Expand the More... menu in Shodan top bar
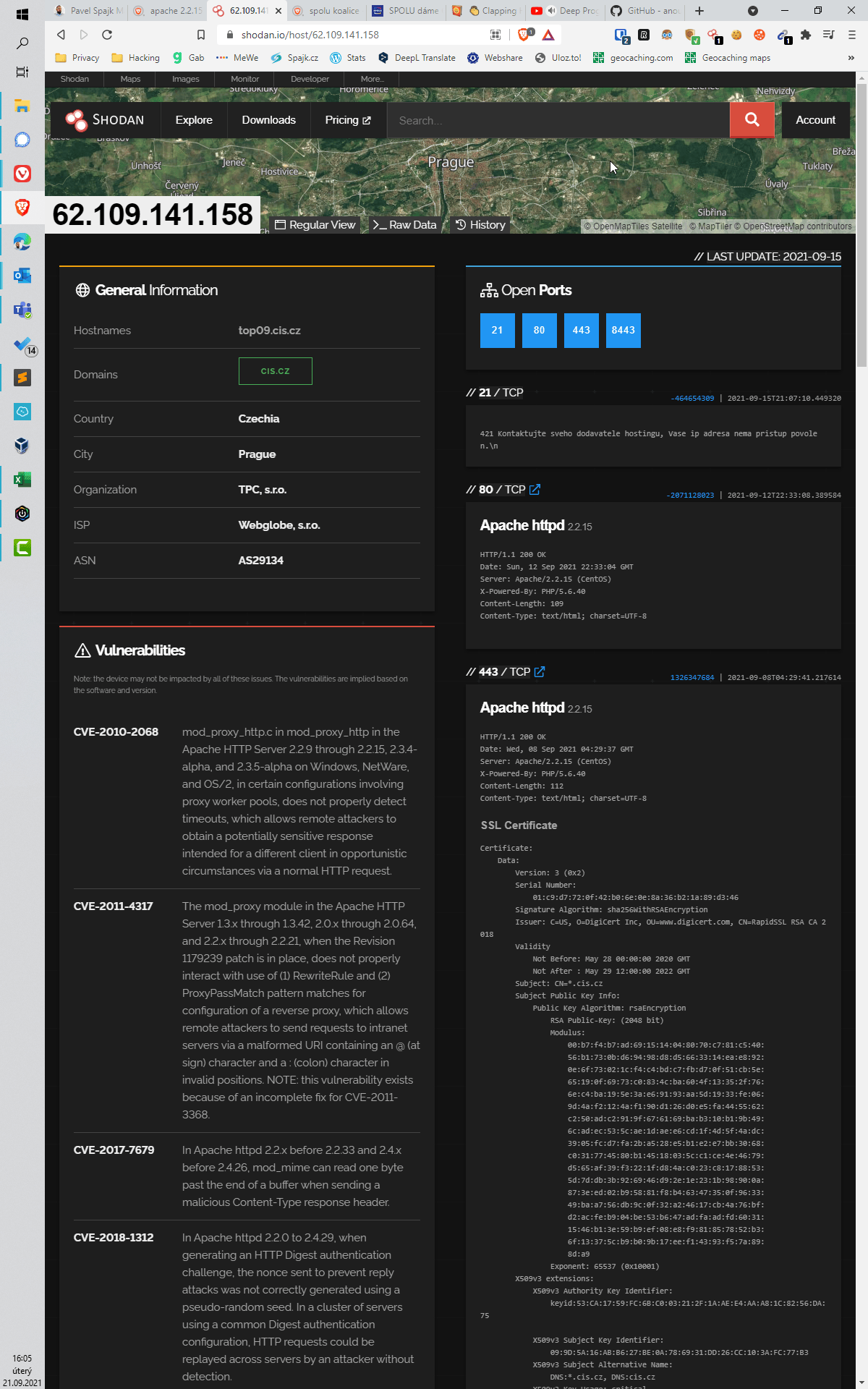The height and width of the screenshot is (1389, 868). coord(373,79)
